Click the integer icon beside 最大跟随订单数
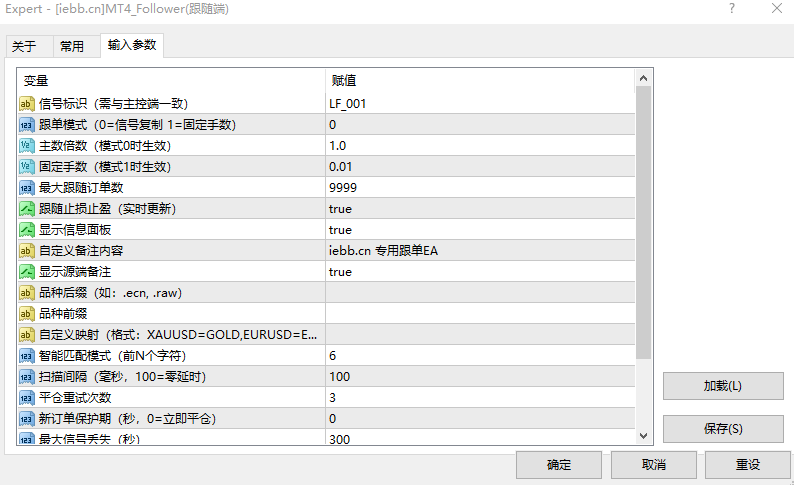This screenshot has height=485, width=794. click(x=26, y=188)
